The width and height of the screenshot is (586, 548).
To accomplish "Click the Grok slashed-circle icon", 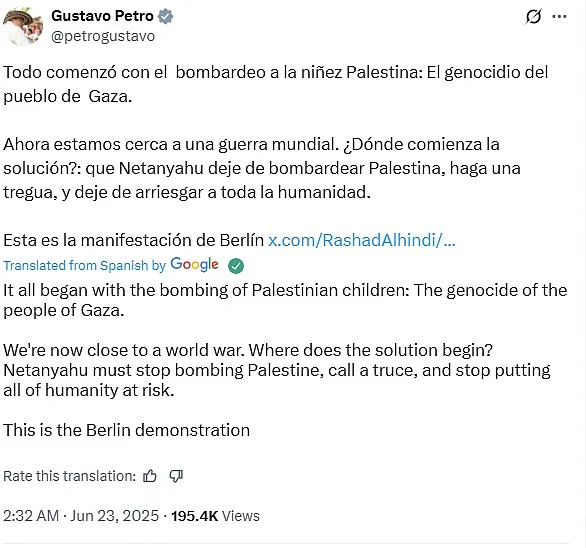I will 533,16.
